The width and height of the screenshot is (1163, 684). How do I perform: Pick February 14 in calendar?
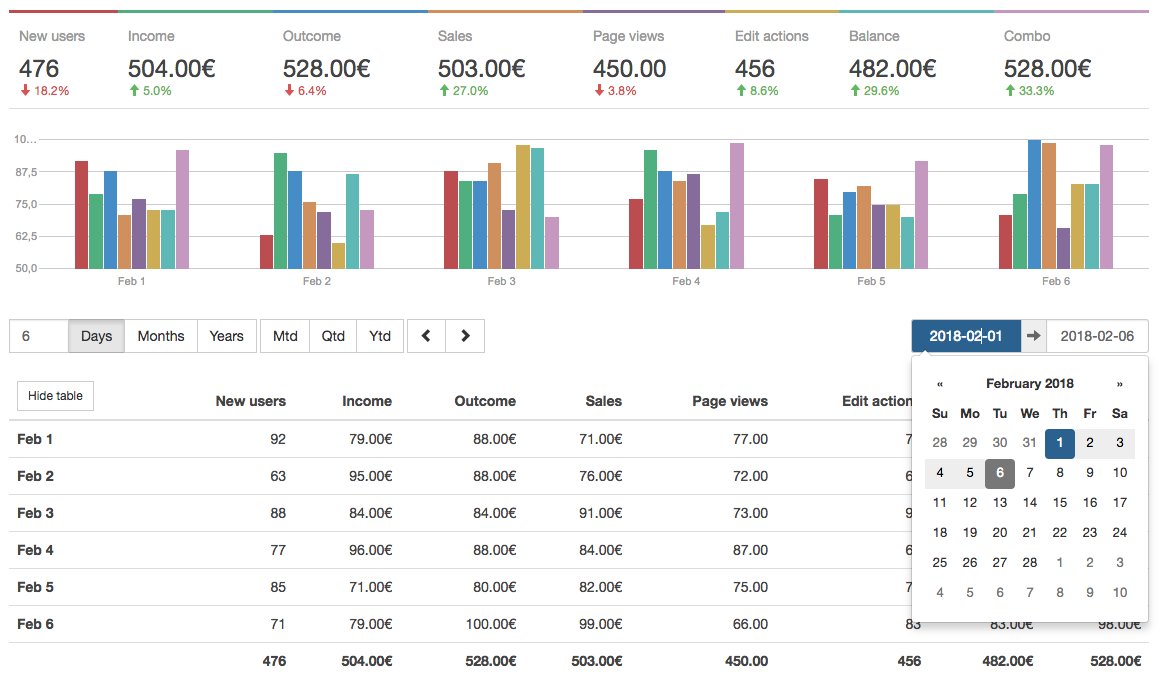coord(1029,503)
